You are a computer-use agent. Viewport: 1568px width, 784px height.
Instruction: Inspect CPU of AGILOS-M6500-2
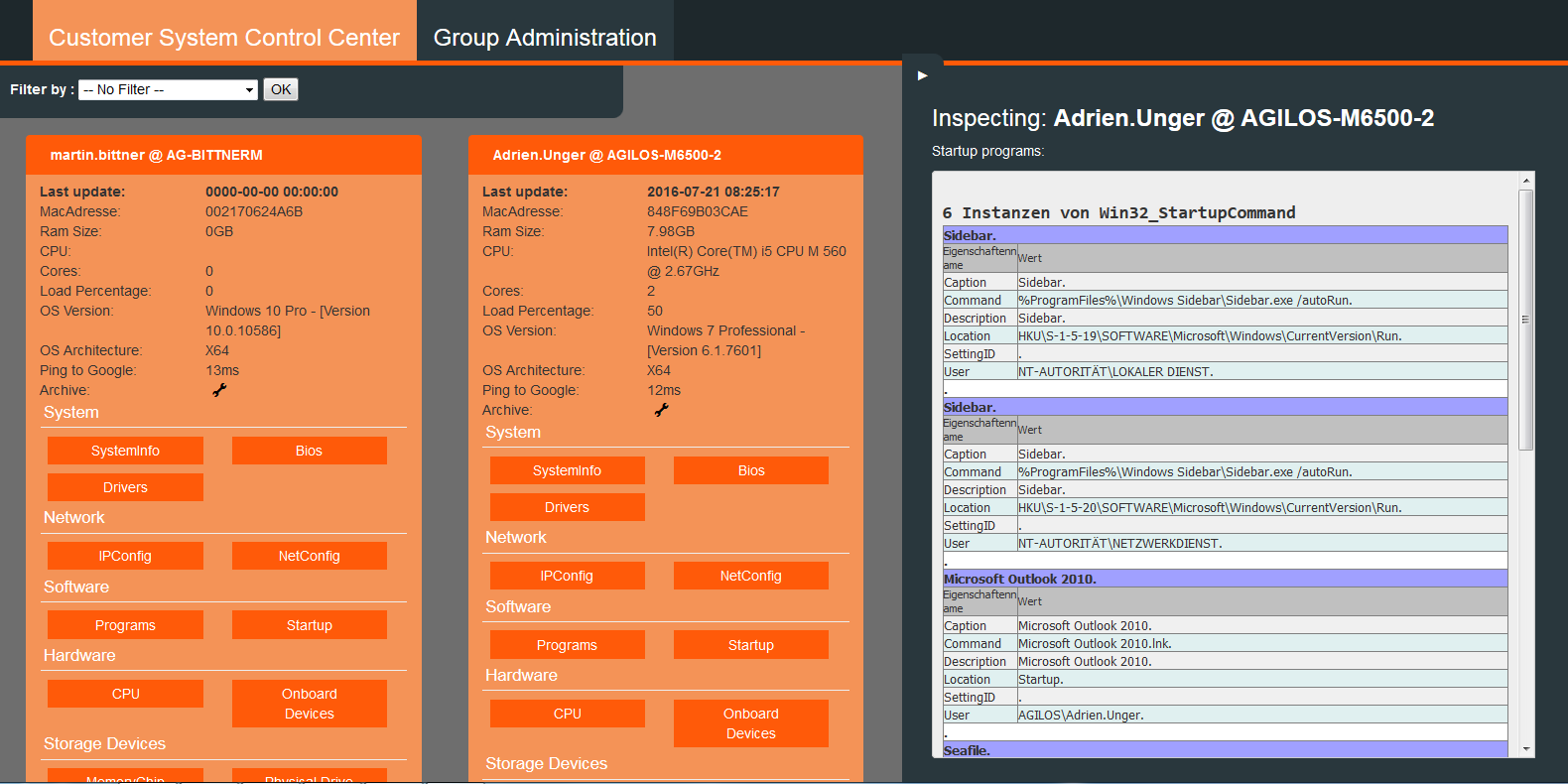click(x=567, y=714)
